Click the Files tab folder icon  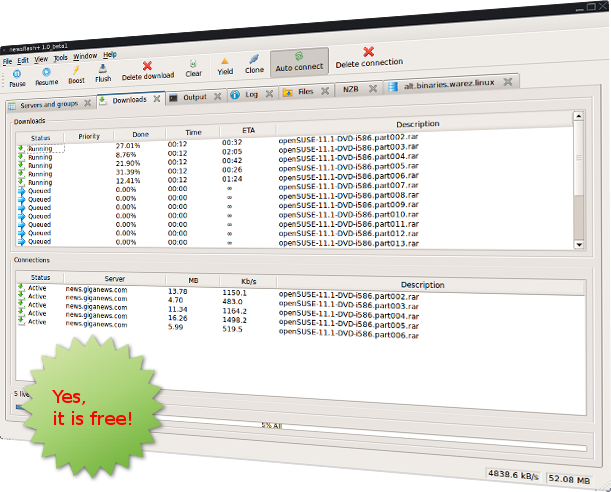coord(288,92)
